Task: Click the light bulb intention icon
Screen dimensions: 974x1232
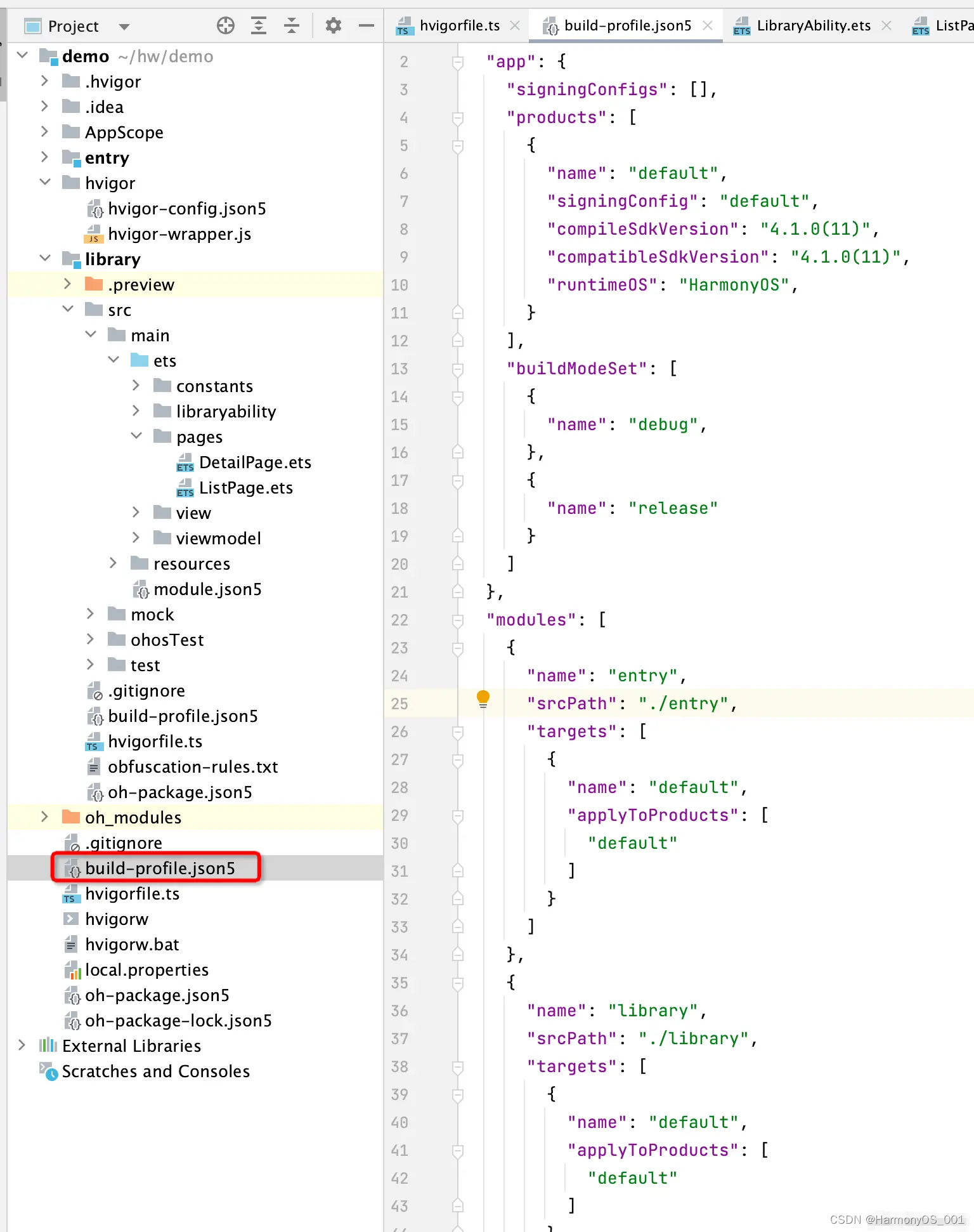Action: 483,699
